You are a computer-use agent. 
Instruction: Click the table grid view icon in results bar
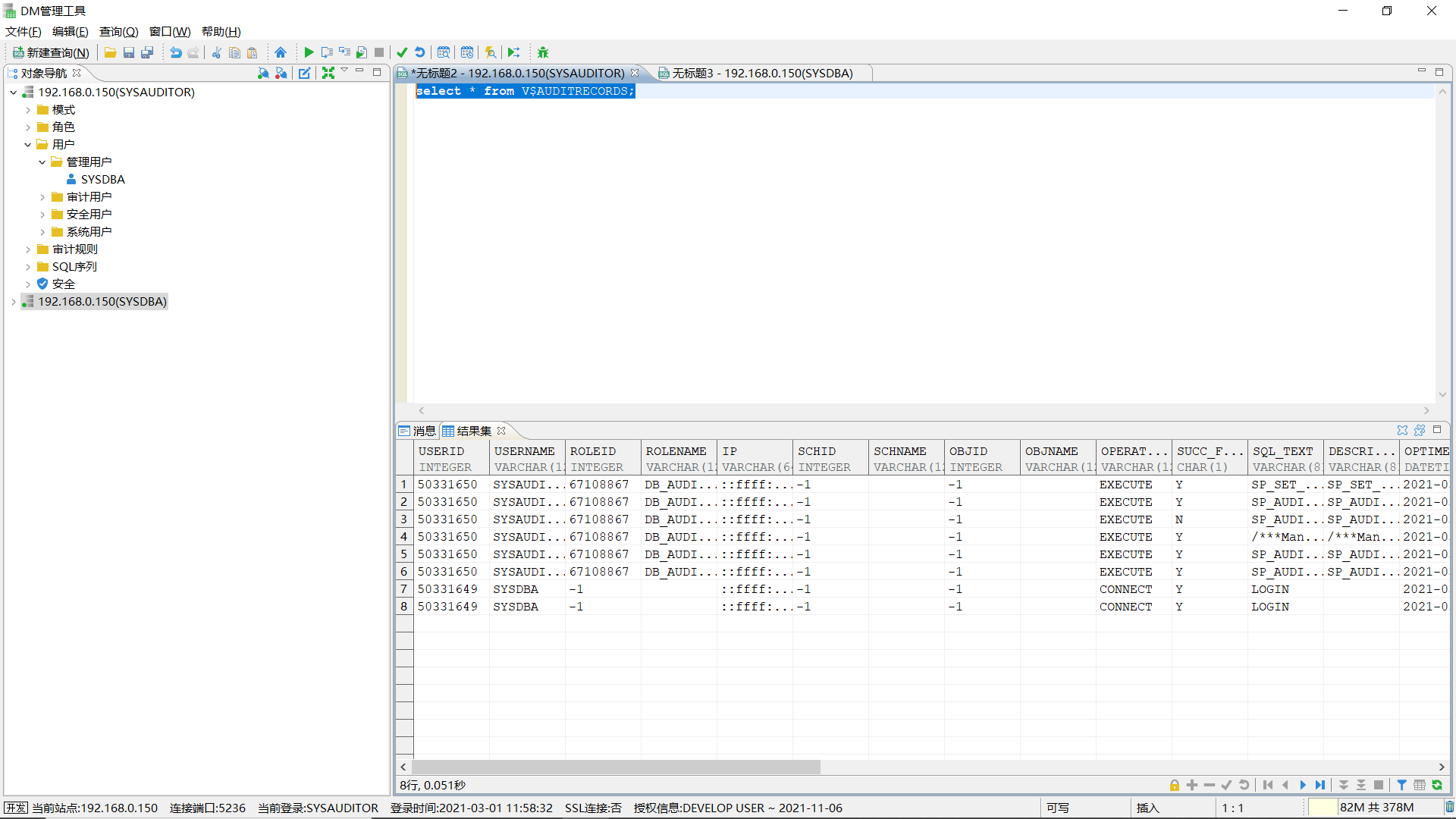click(x=1420, y=785)
